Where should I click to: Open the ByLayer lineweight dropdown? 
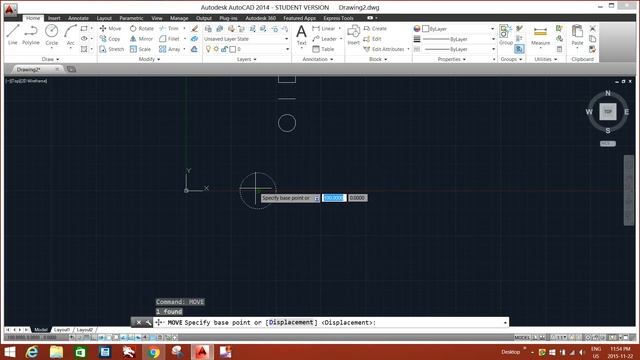pos(492,39)
